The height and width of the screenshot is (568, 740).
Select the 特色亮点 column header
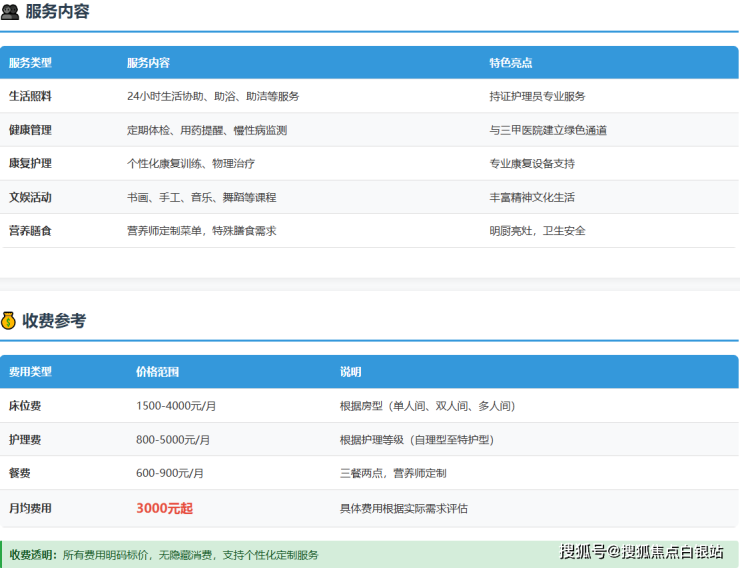[x=510, y=63]
